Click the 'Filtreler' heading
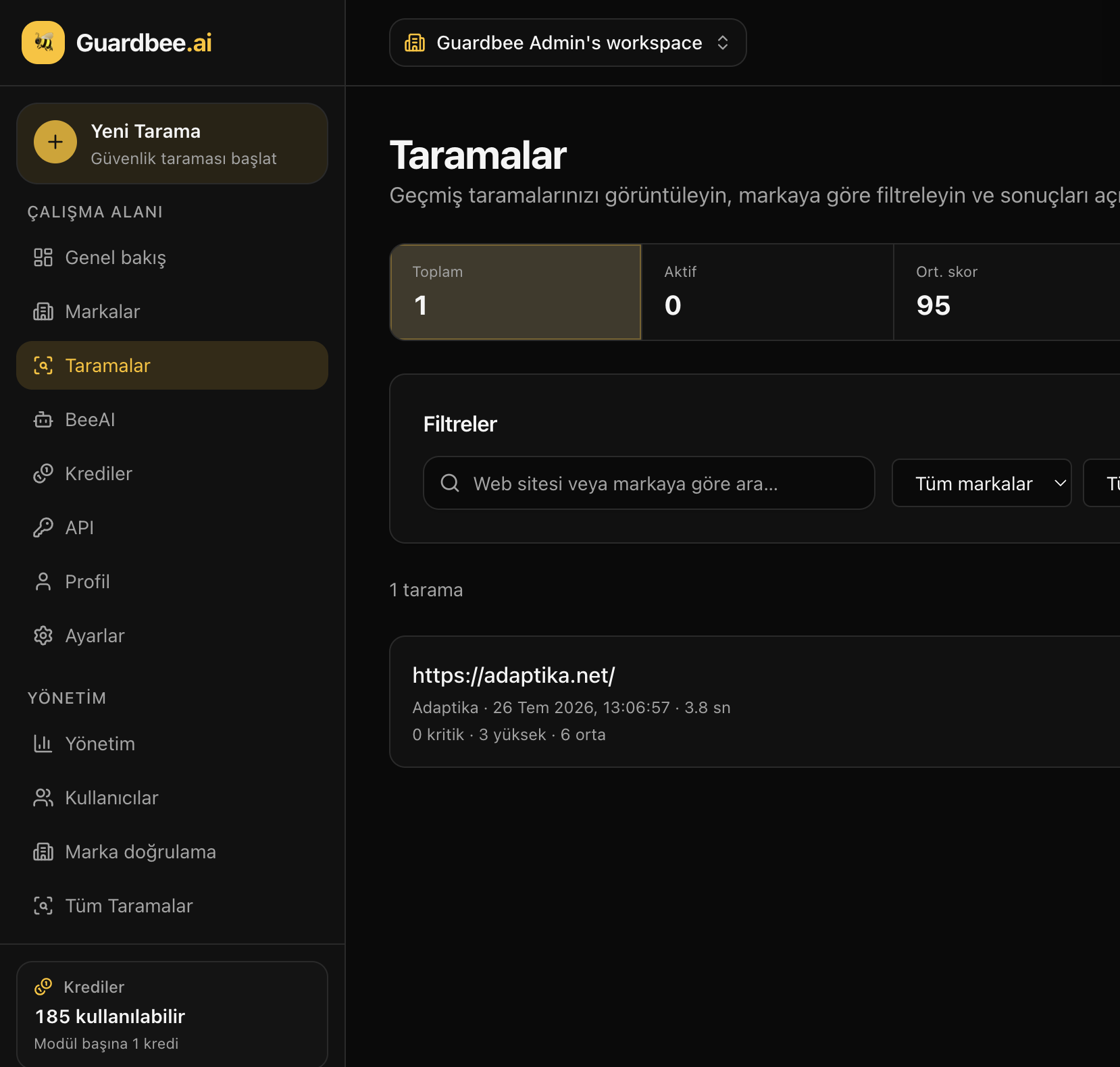This screenshot has height=1067, width=1120. pyautogui.click(x=460, y=424)
